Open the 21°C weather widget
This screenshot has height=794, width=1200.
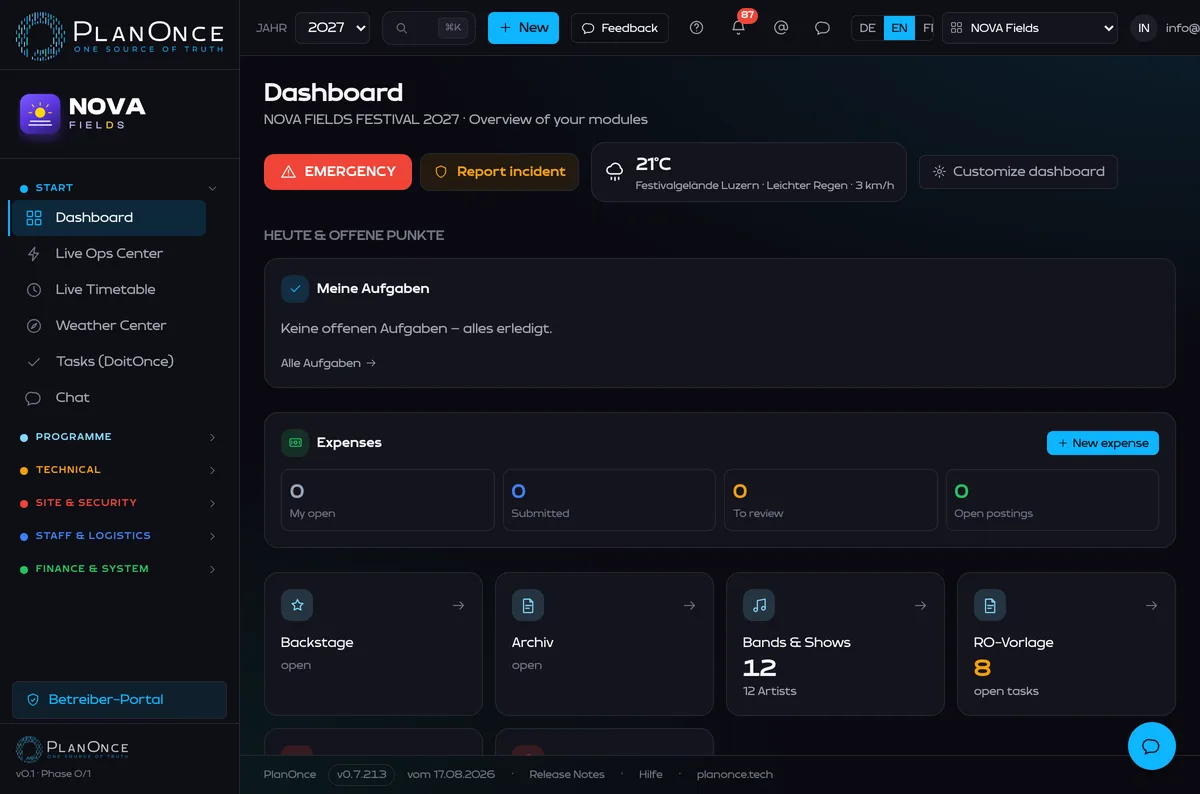749,172
